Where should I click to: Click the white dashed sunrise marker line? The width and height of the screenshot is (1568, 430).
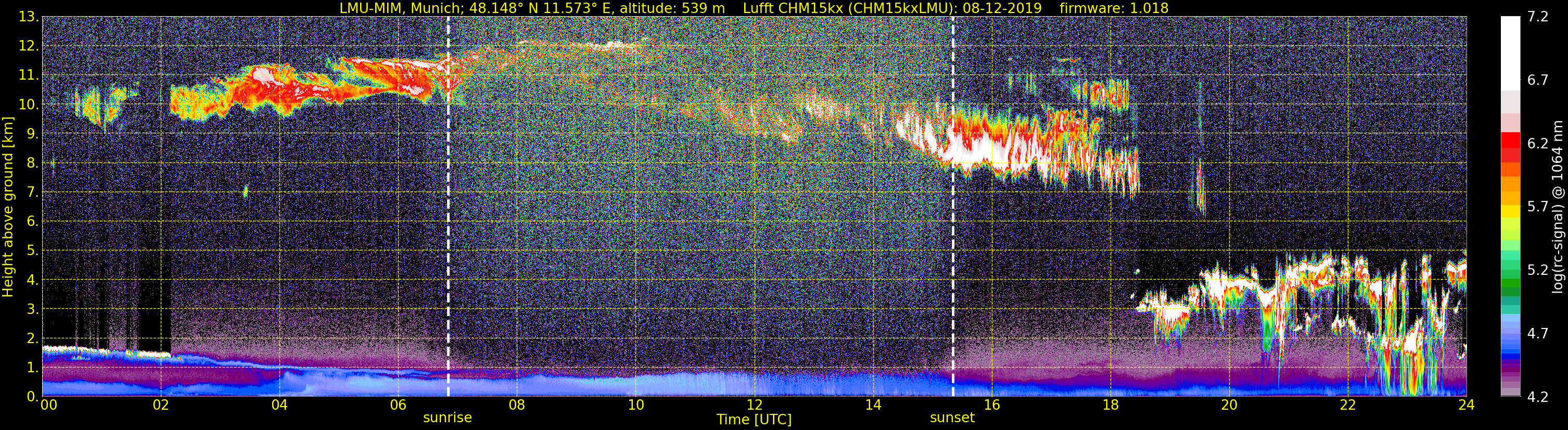click(448, 207)
